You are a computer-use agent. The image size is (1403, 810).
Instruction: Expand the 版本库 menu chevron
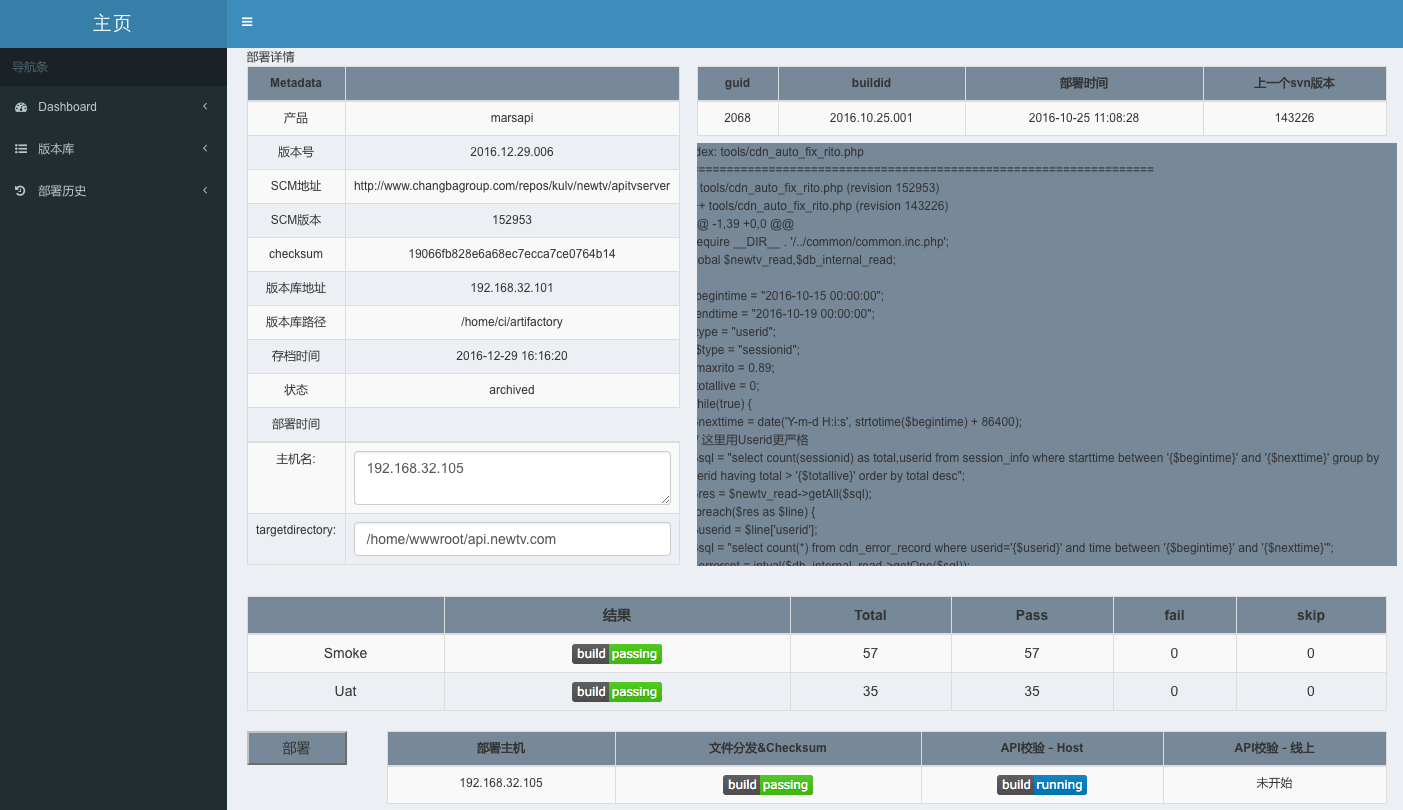coord(205,149)
